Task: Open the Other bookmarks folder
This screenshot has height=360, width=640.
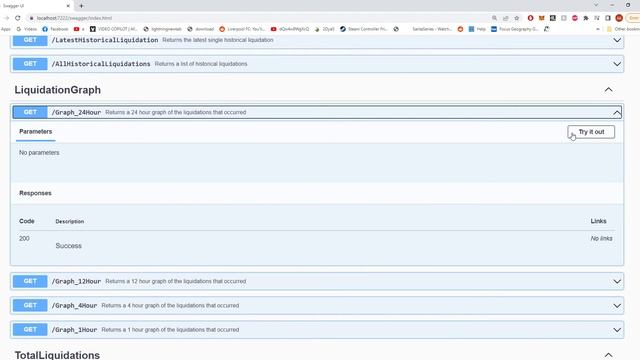Action: (623, 29)
